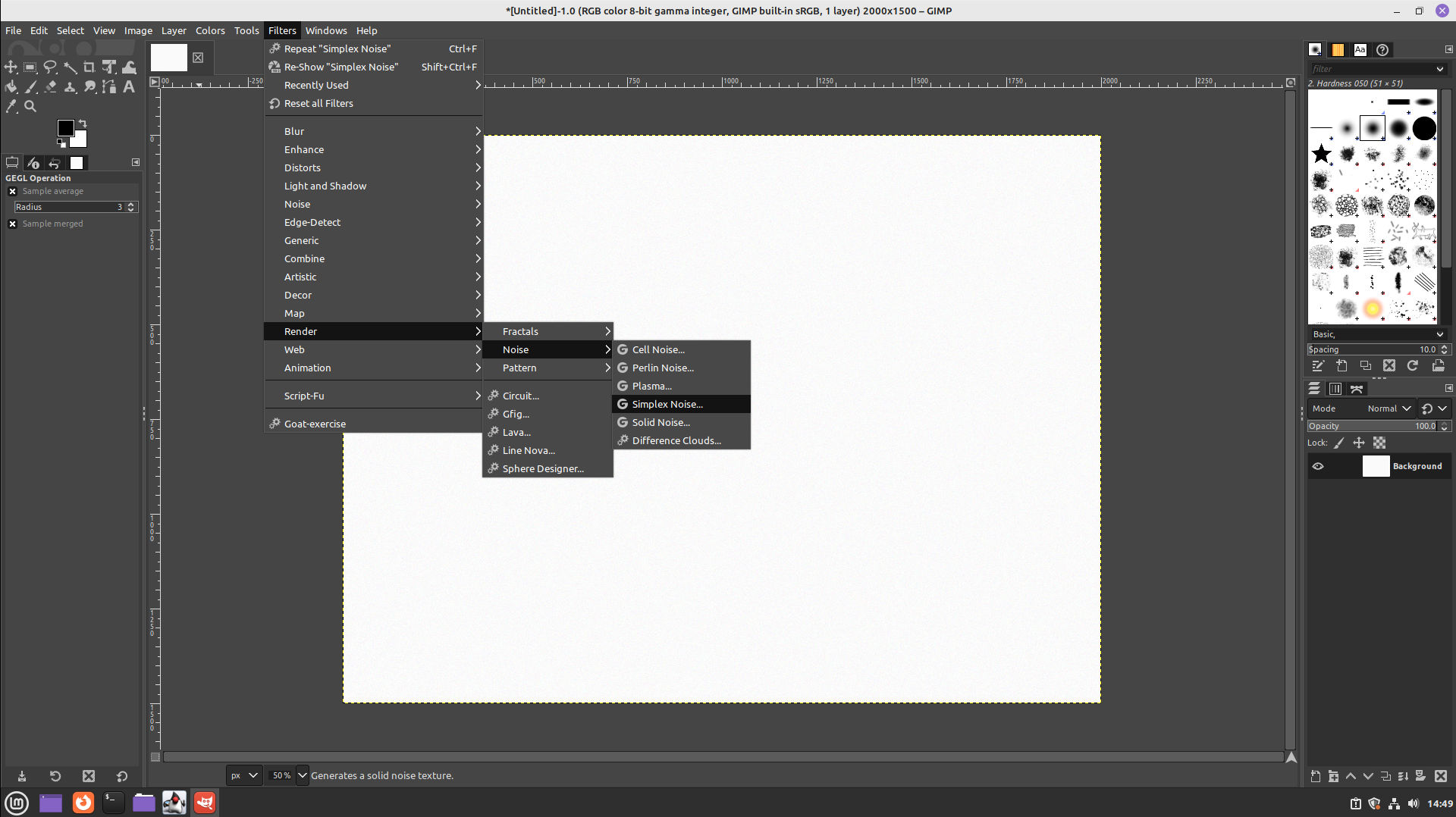Activate the Crop tool
This screenshot has height=817, width=1456.
(89, 67)
